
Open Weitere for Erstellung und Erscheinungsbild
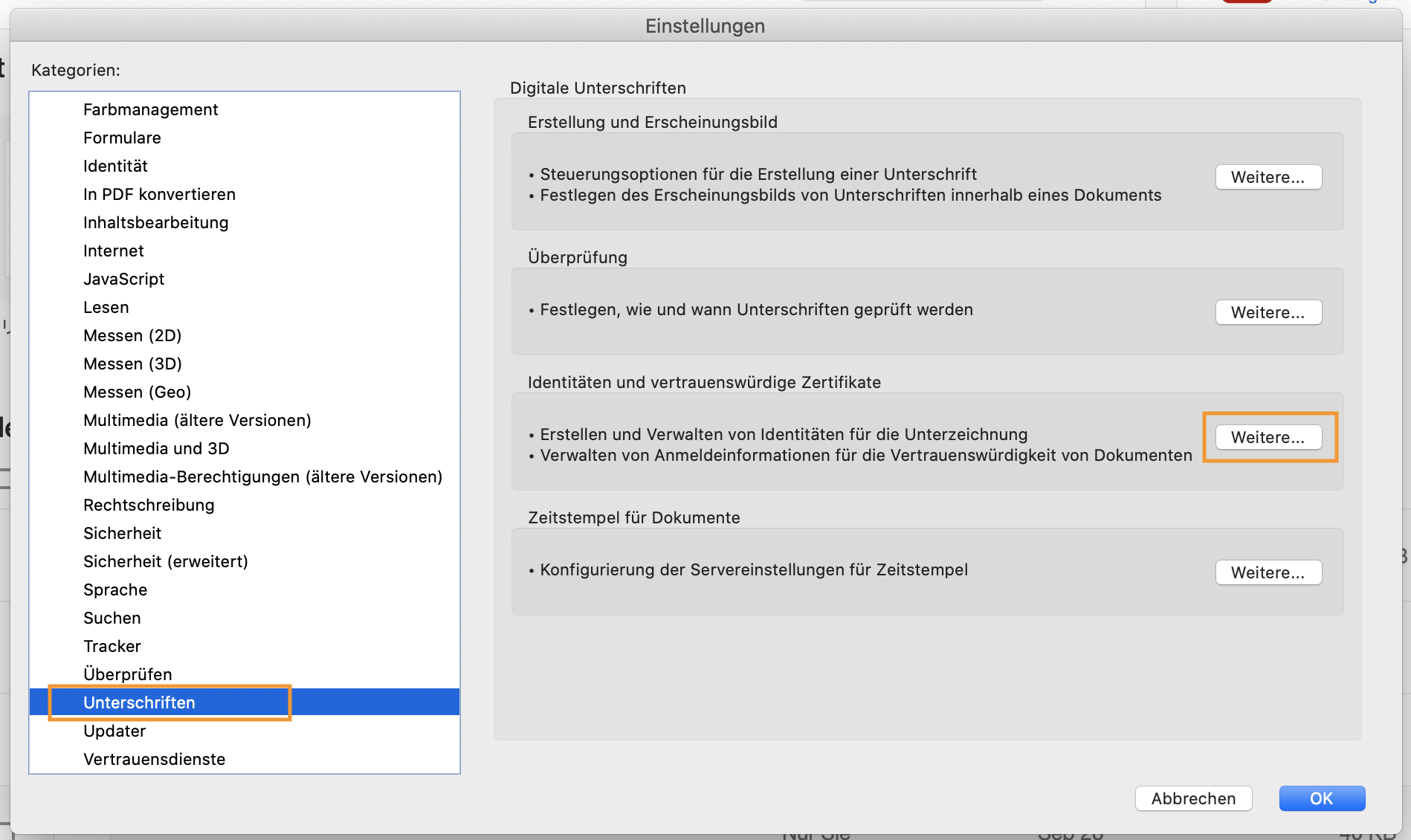pyautogui.click(x=1268, y=177)
